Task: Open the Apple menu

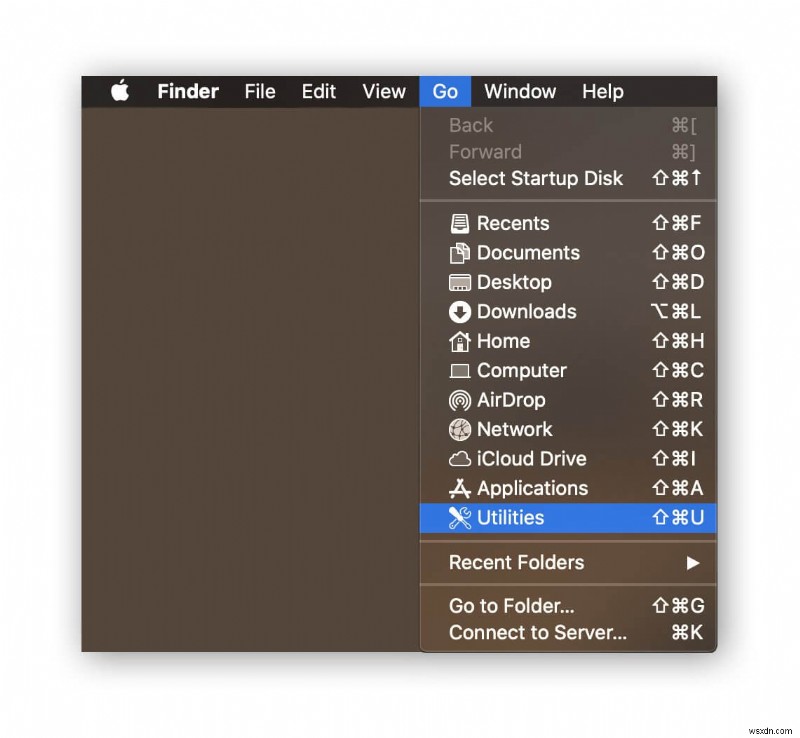Action: point(119,91)
